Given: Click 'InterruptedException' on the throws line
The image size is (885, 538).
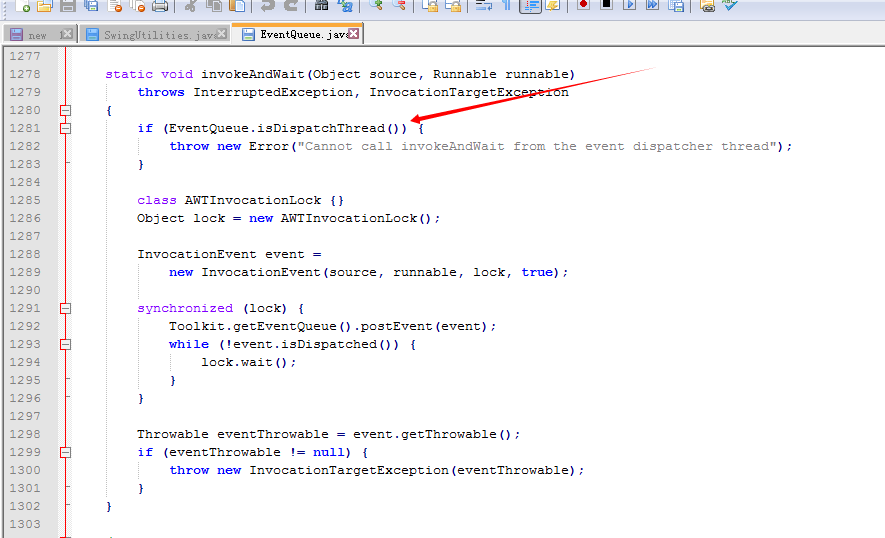Looking at the screenshot, I should (x=273, y=92).
